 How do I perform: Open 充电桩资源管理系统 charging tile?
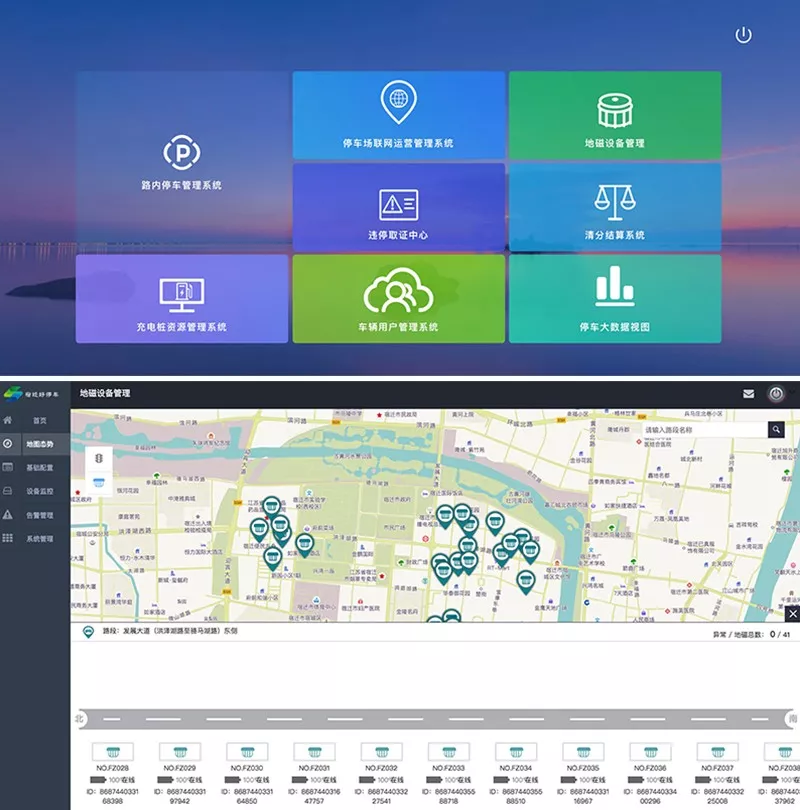pyautogui.click(x=181, y=299)
